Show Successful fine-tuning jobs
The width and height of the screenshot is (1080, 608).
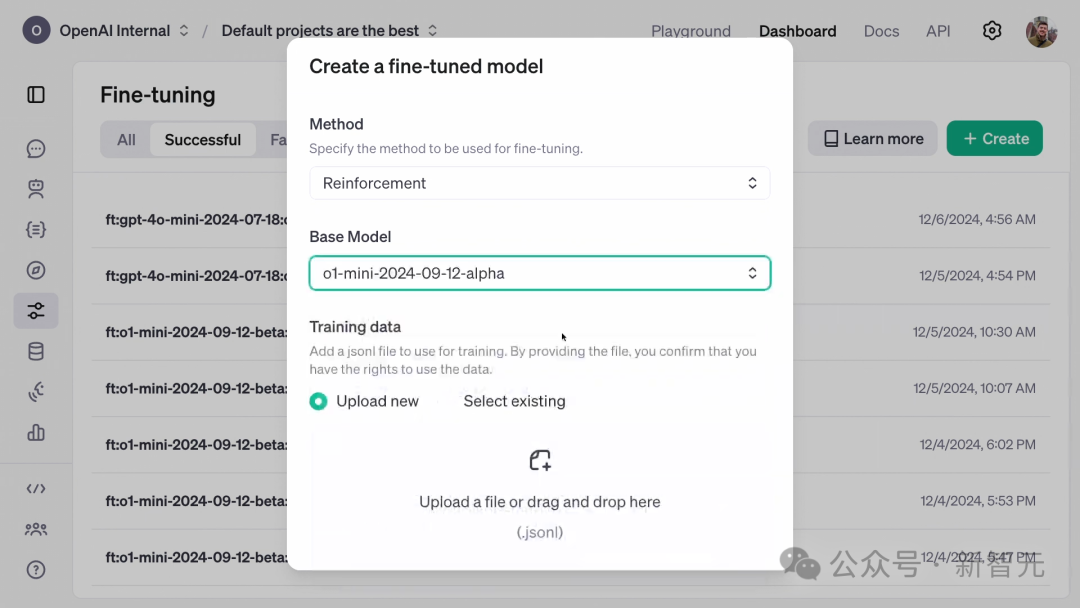click(202, 140)
